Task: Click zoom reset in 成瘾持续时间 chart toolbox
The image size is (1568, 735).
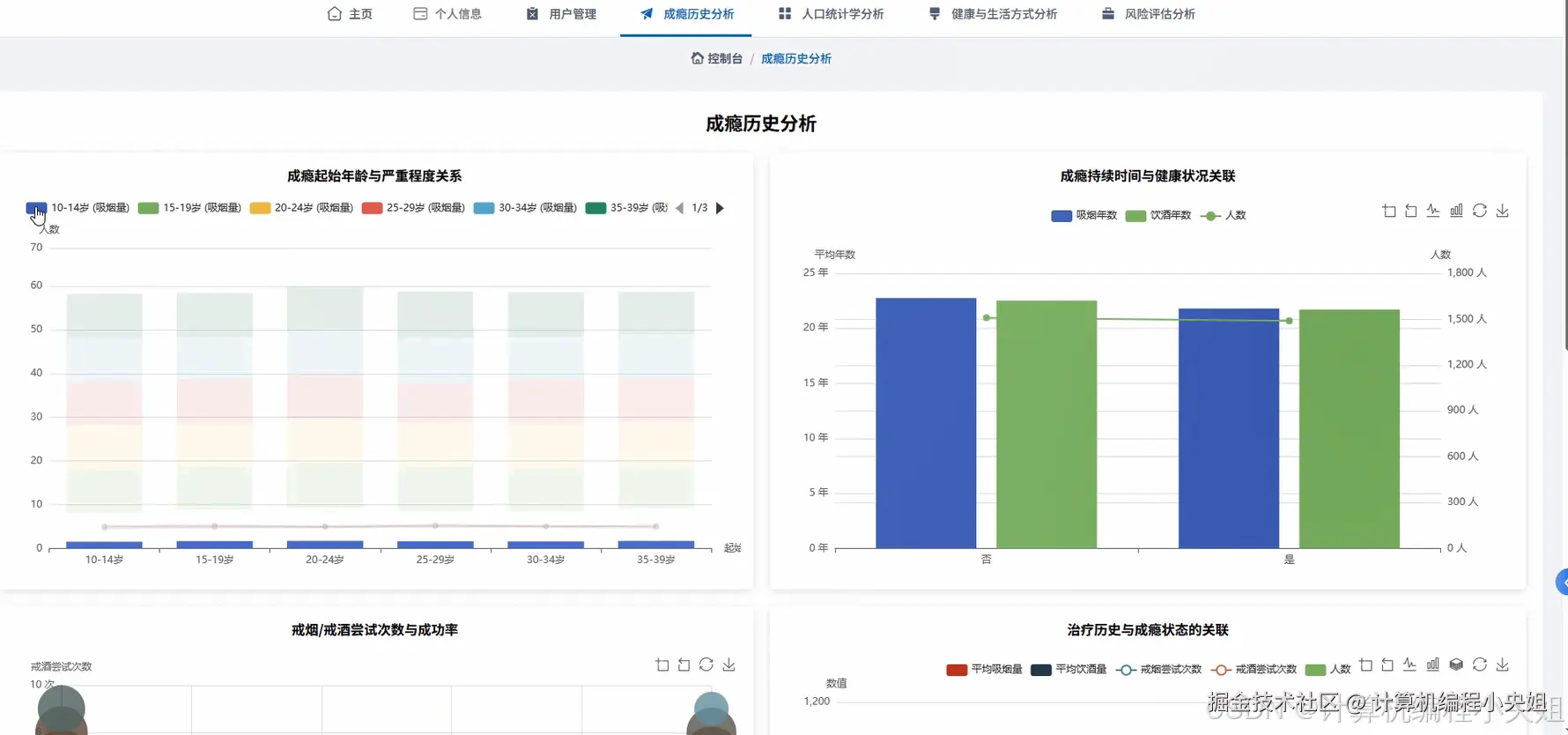Action: click(x=1411, y=211)
